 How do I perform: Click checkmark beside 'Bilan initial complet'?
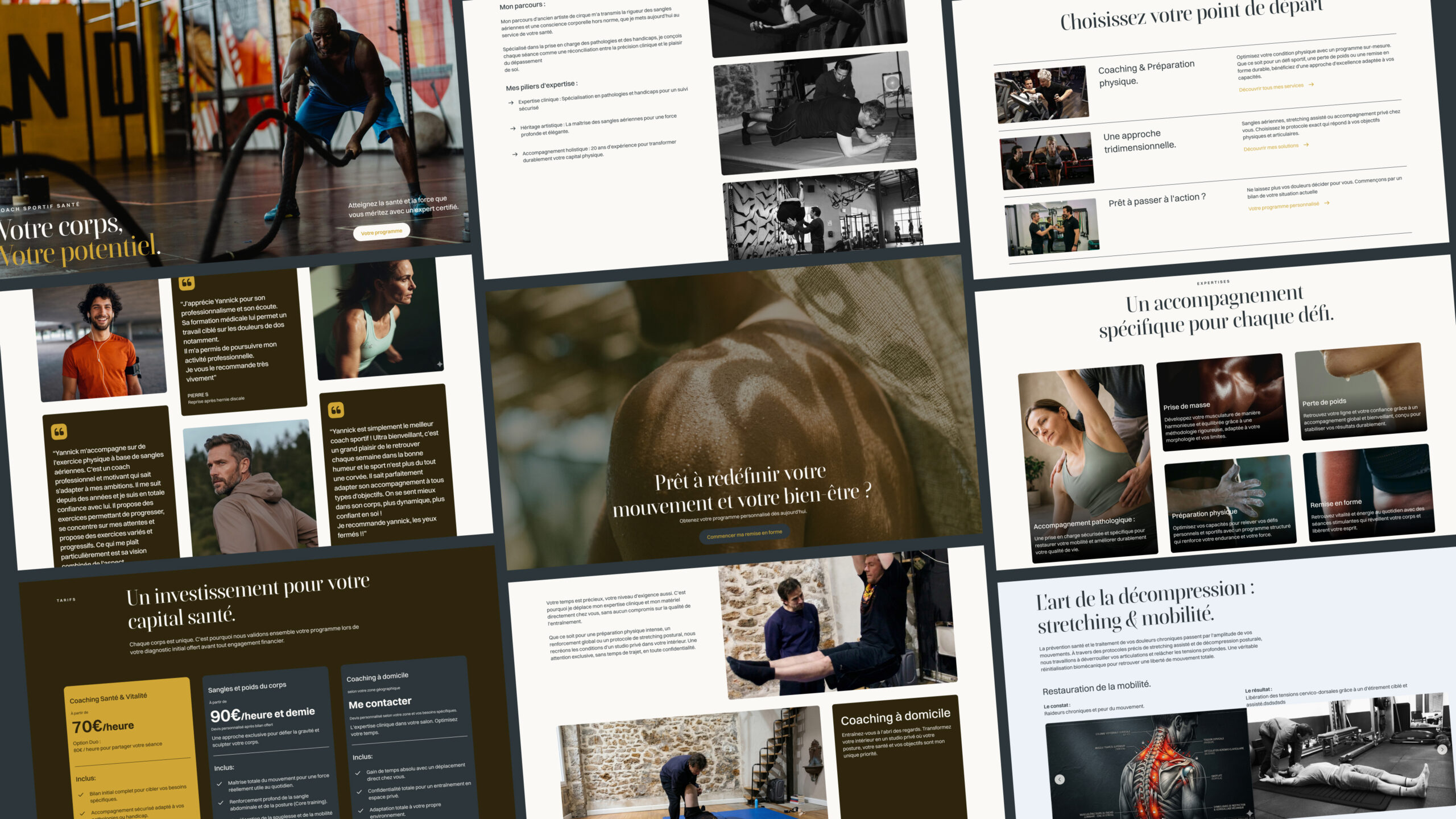[81, 794]
